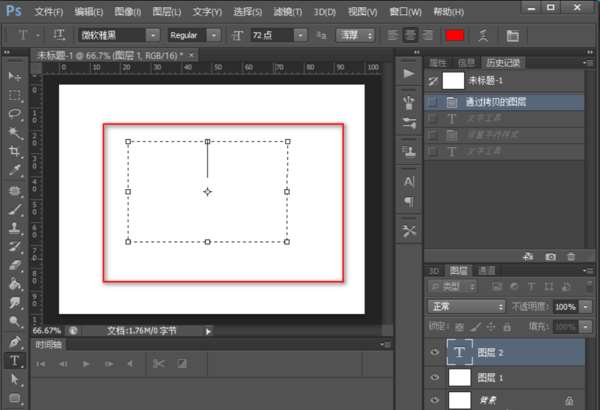
Task: Set history brush source to 未标题-1 snapshot
Action: point(433,81)
